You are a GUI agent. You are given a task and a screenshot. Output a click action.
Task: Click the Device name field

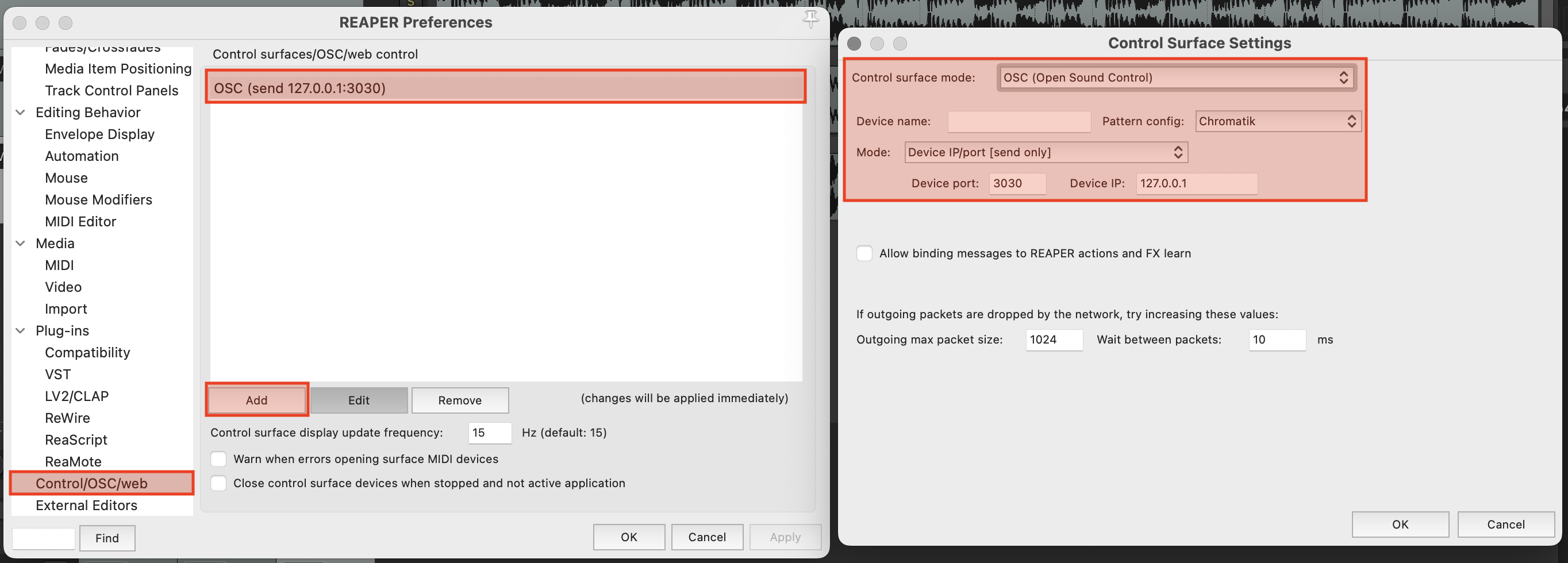(1019, 121)
